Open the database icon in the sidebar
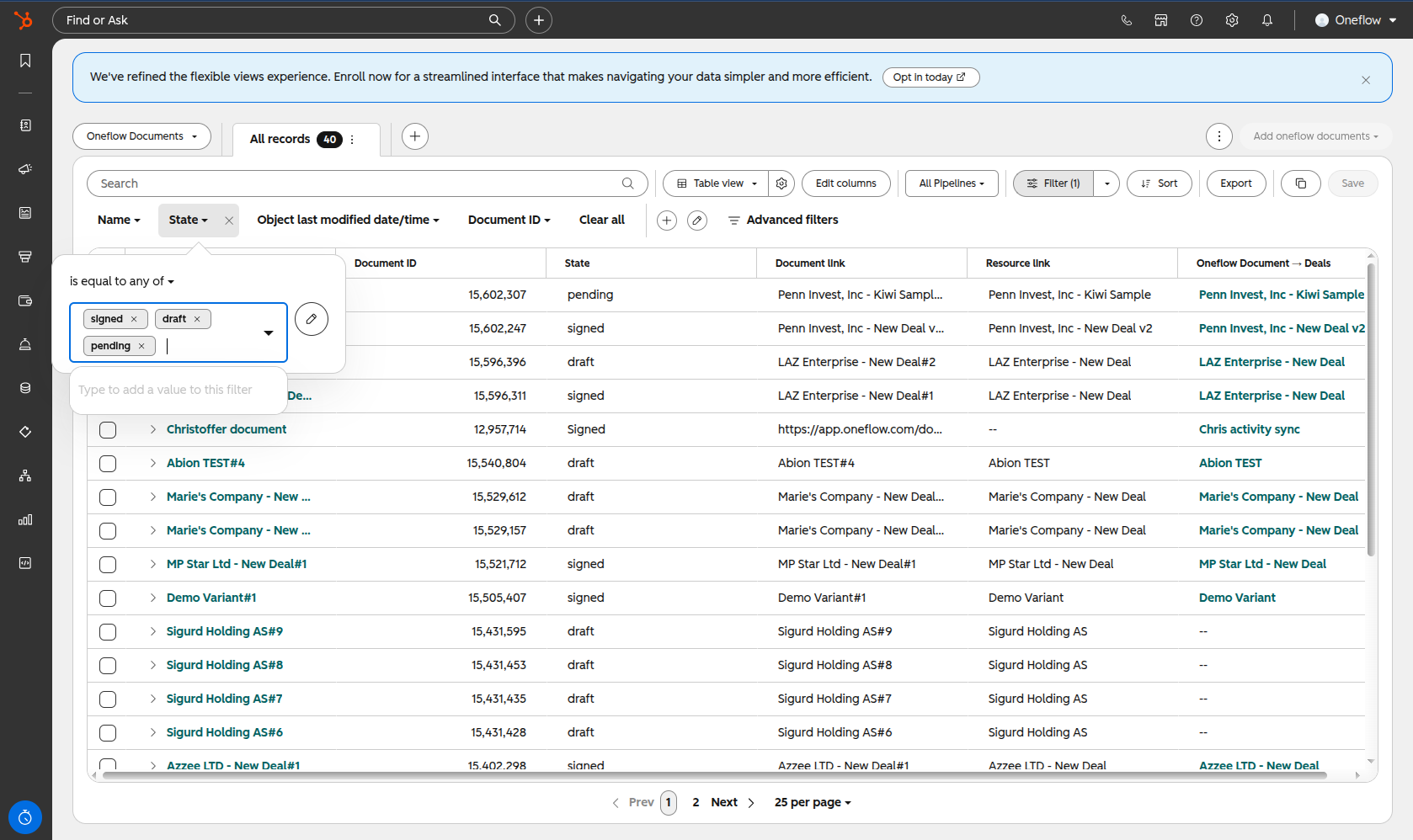Image resolution: width=1413 pixels, height=840 pixels. [25, 388]
